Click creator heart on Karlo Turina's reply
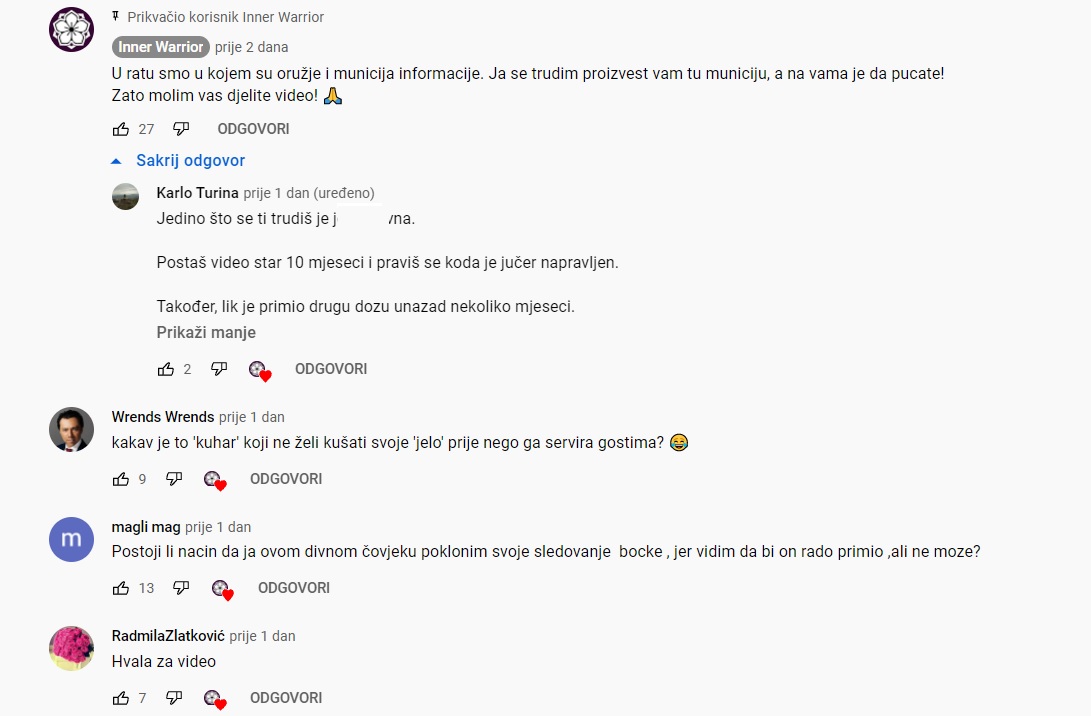This screenshot has width=1091, height=716. tap(260, 370)
